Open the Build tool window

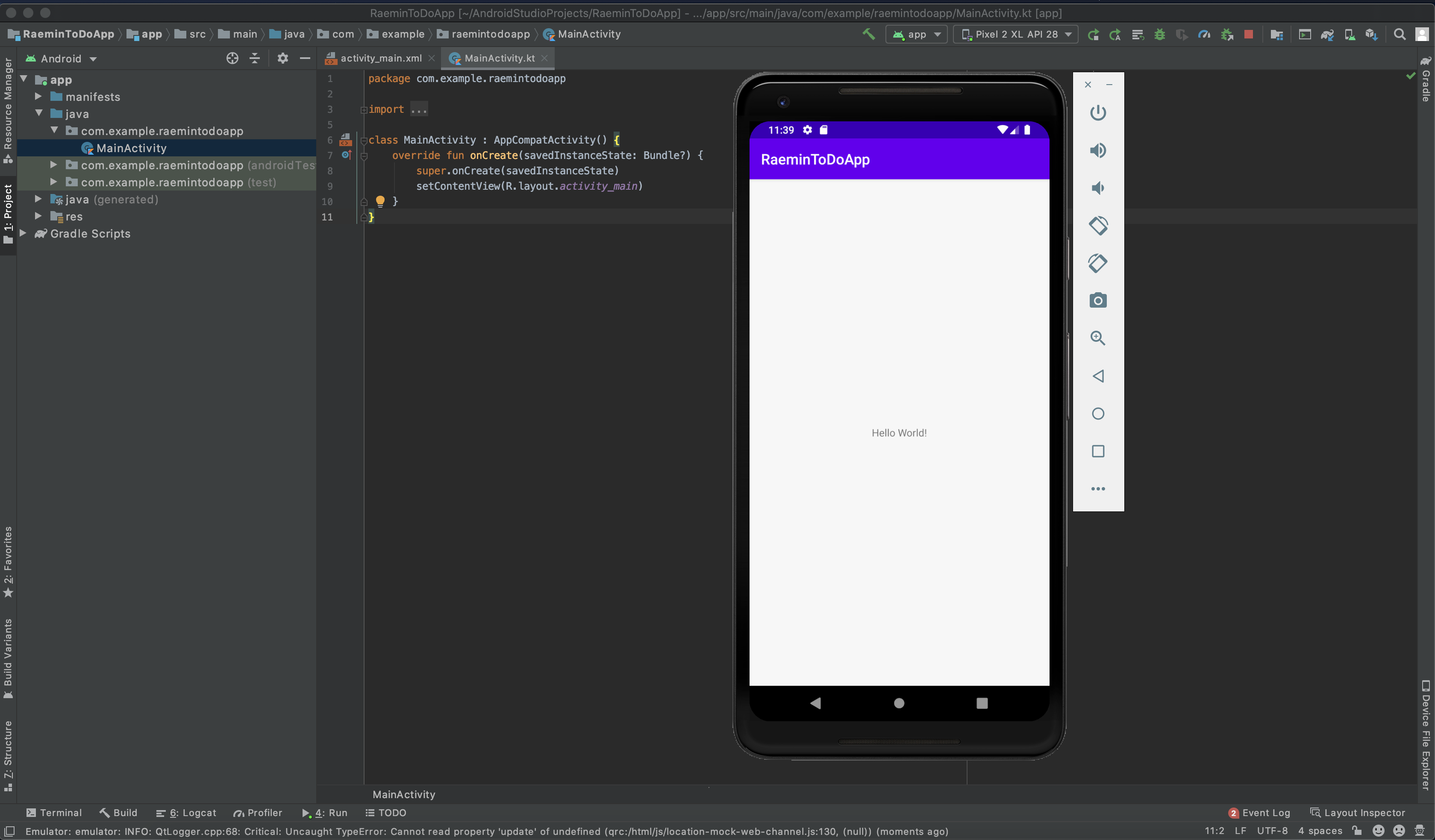click(x=118, y=813)
